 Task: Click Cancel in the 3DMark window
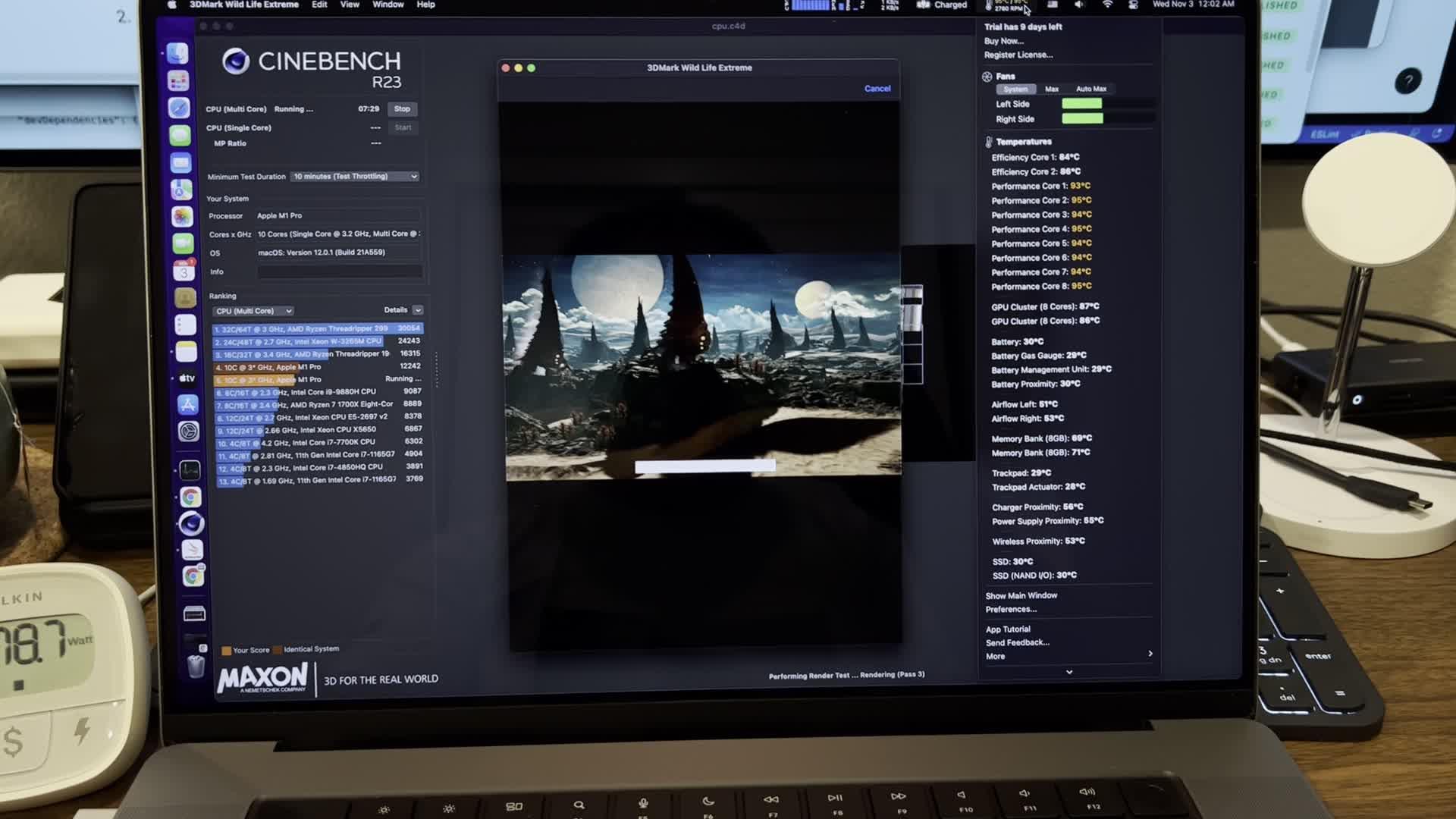877,89
